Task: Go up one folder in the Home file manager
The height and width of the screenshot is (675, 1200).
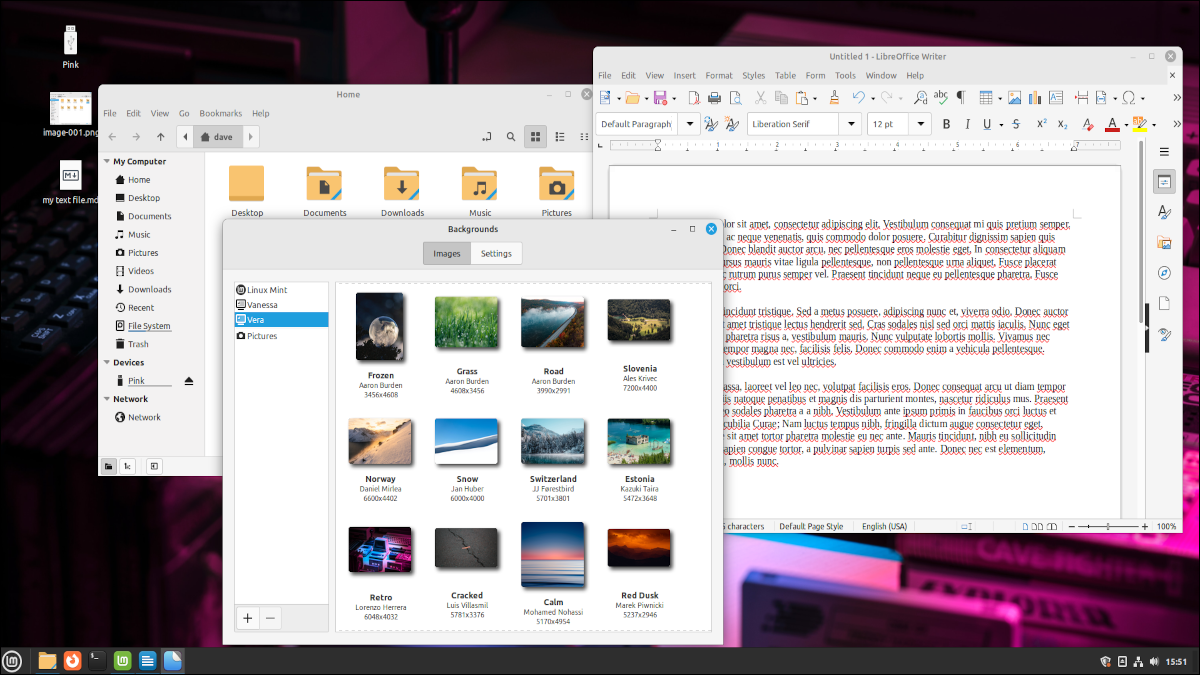Action: point(160,137)
